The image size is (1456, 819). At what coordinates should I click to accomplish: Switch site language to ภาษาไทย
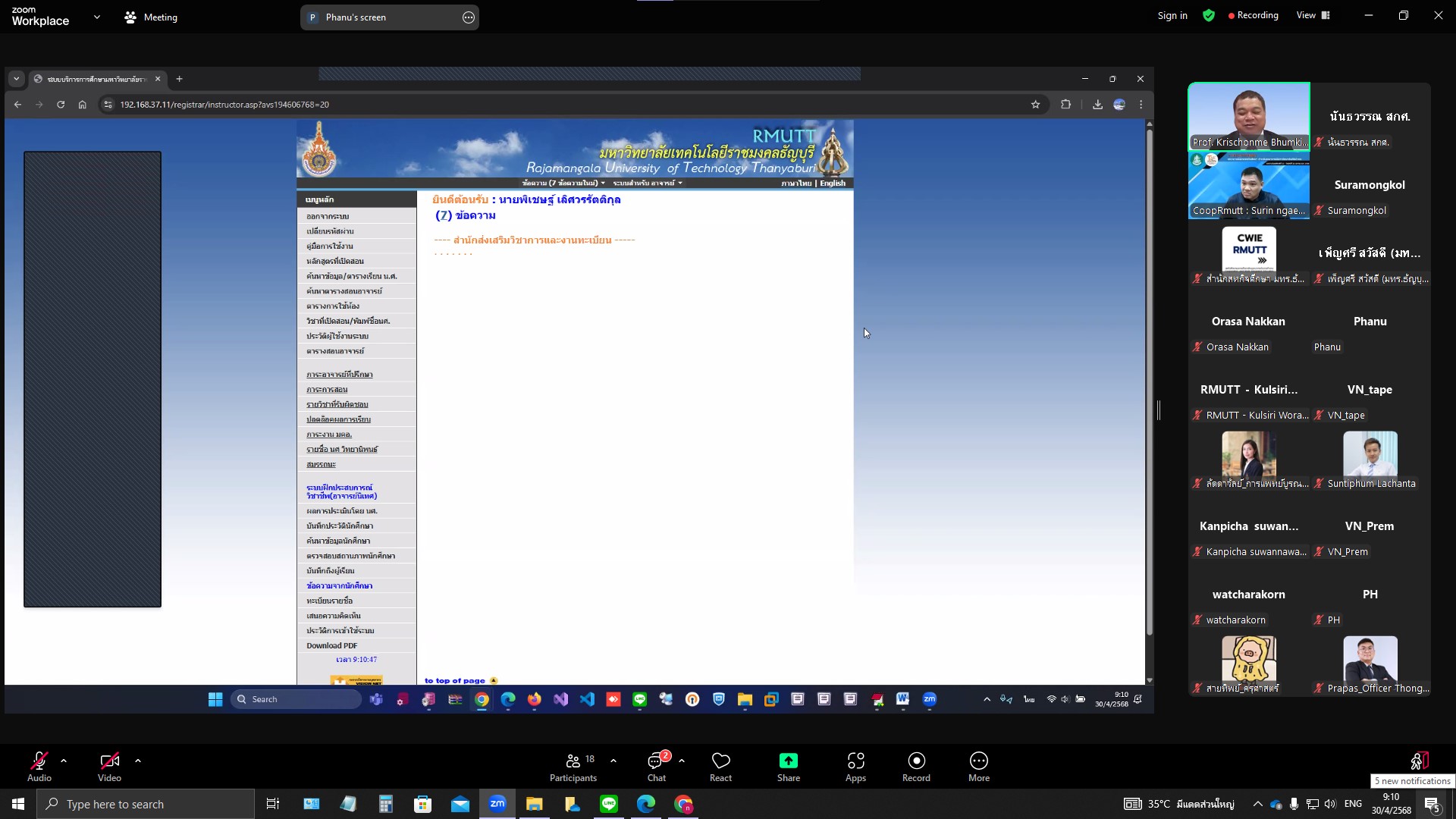coord(796,183)
